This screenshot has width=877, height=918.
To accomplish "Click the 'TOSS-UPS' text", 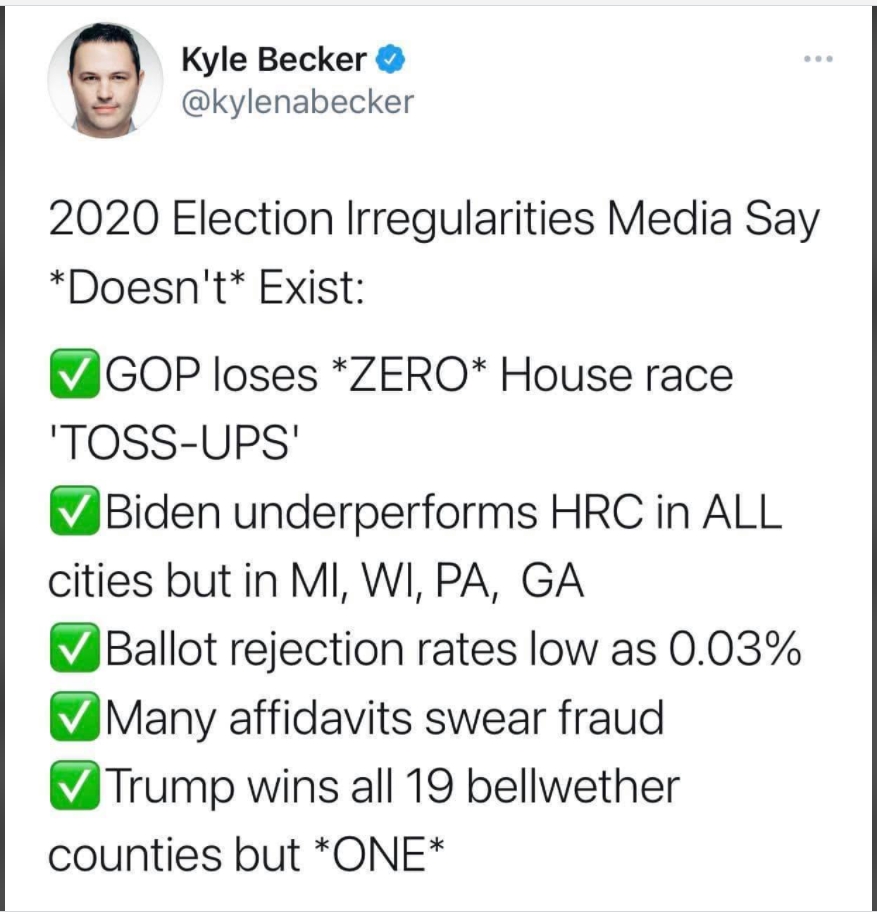I will 167,445.
